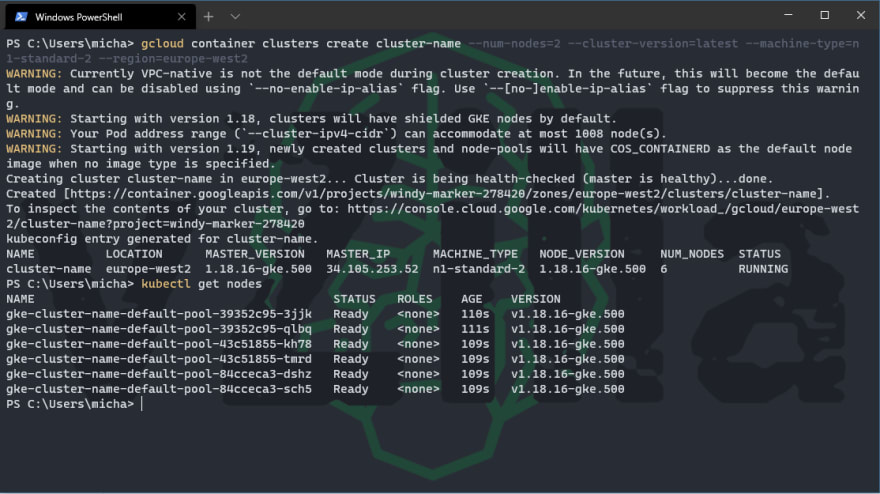
Task: Click node name ending in 'sch5'
Action: coord(159,389)
